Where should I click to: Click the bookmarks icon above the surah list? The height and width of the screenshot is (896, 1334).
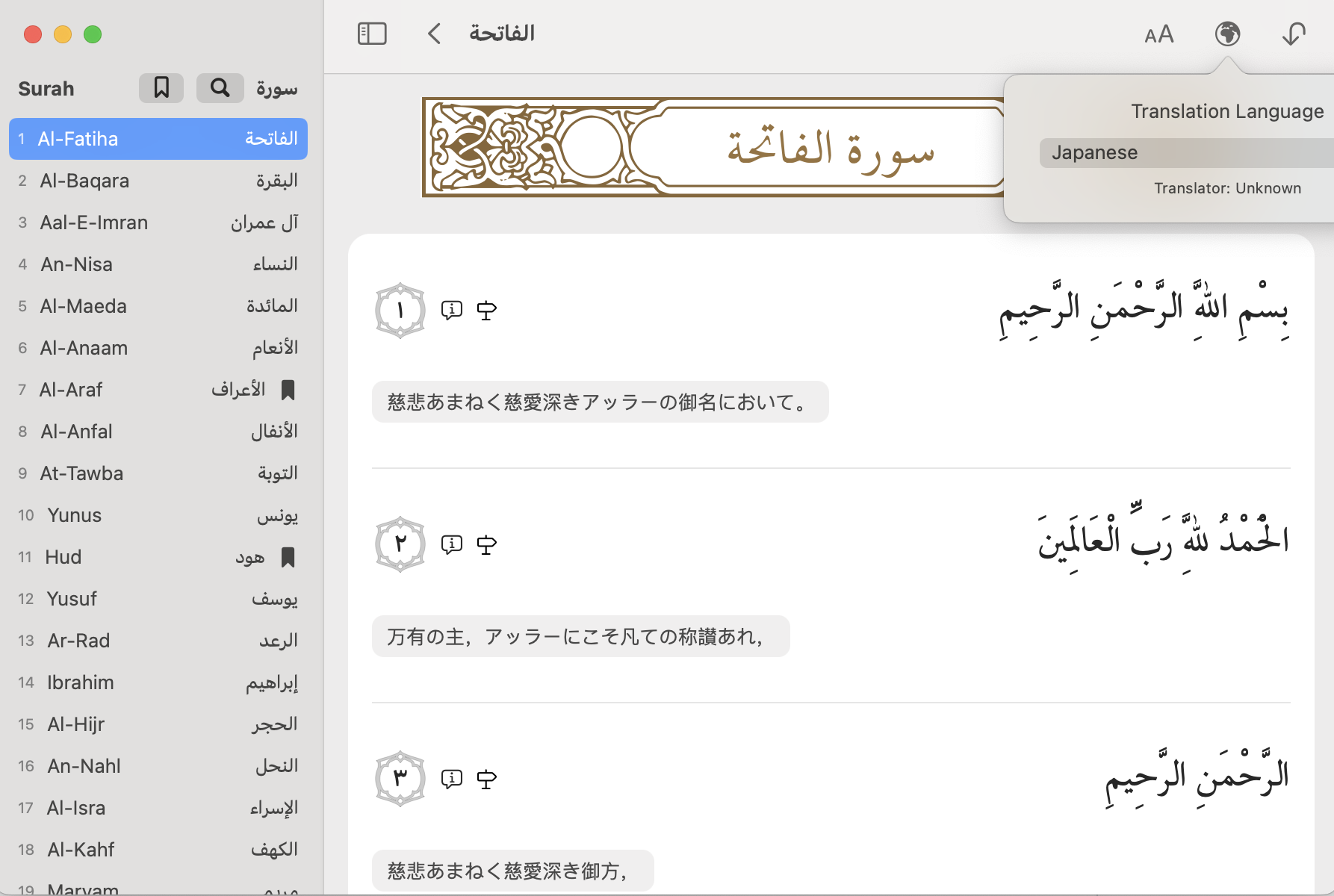pos(161,87)
